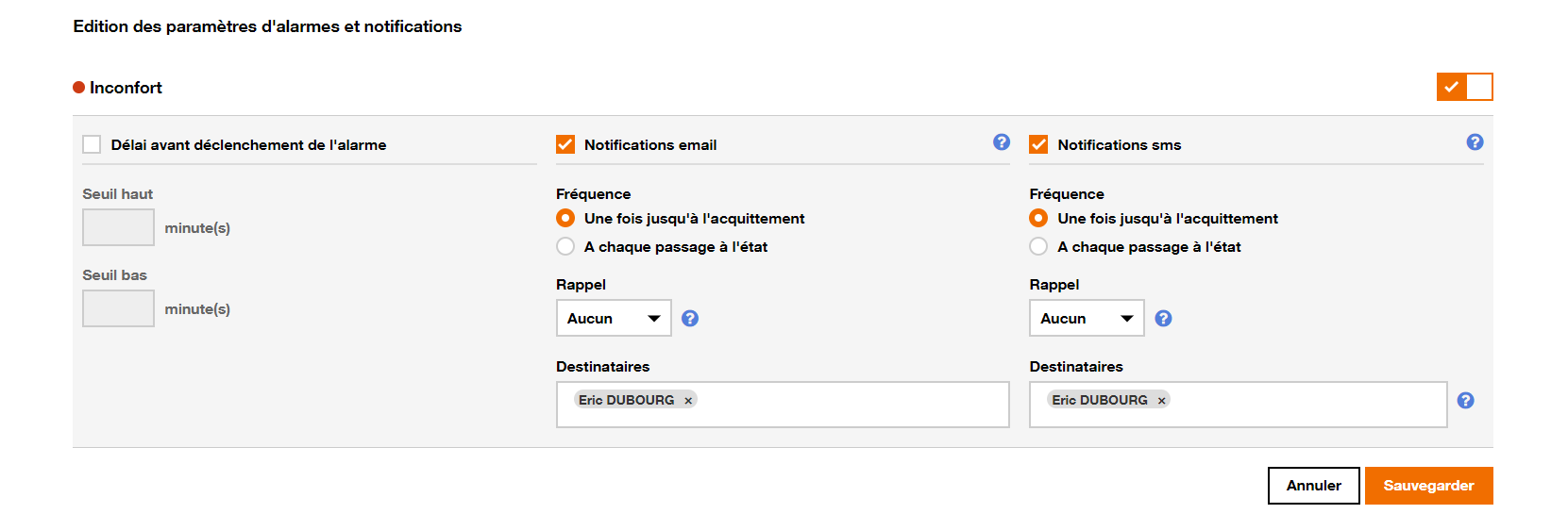Toggle the Inconfort alarm switch

pyautogui.click(x=1464, y=87)
